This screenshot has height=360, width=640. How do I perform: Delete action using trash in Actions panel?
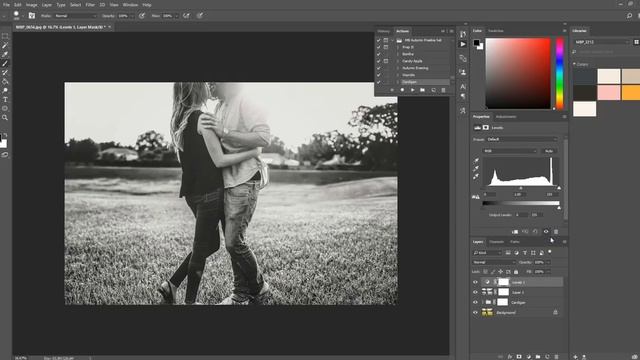(x=443, y=90)
